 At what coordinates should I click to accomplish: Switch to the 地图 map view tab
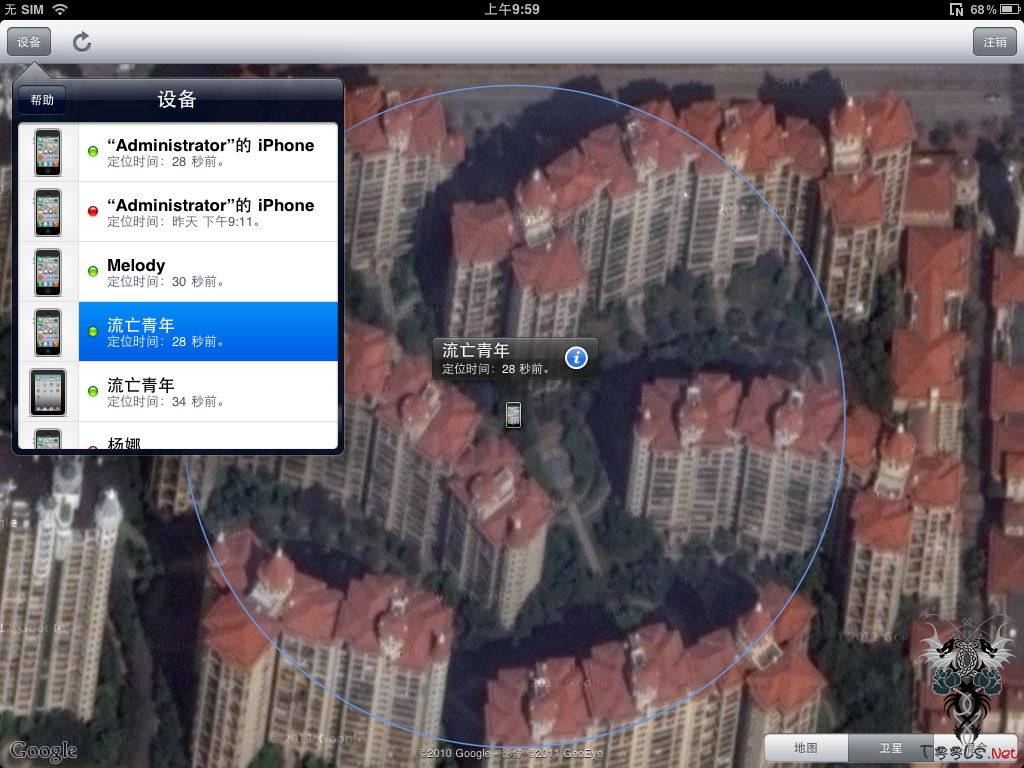[x=806, y=748]
